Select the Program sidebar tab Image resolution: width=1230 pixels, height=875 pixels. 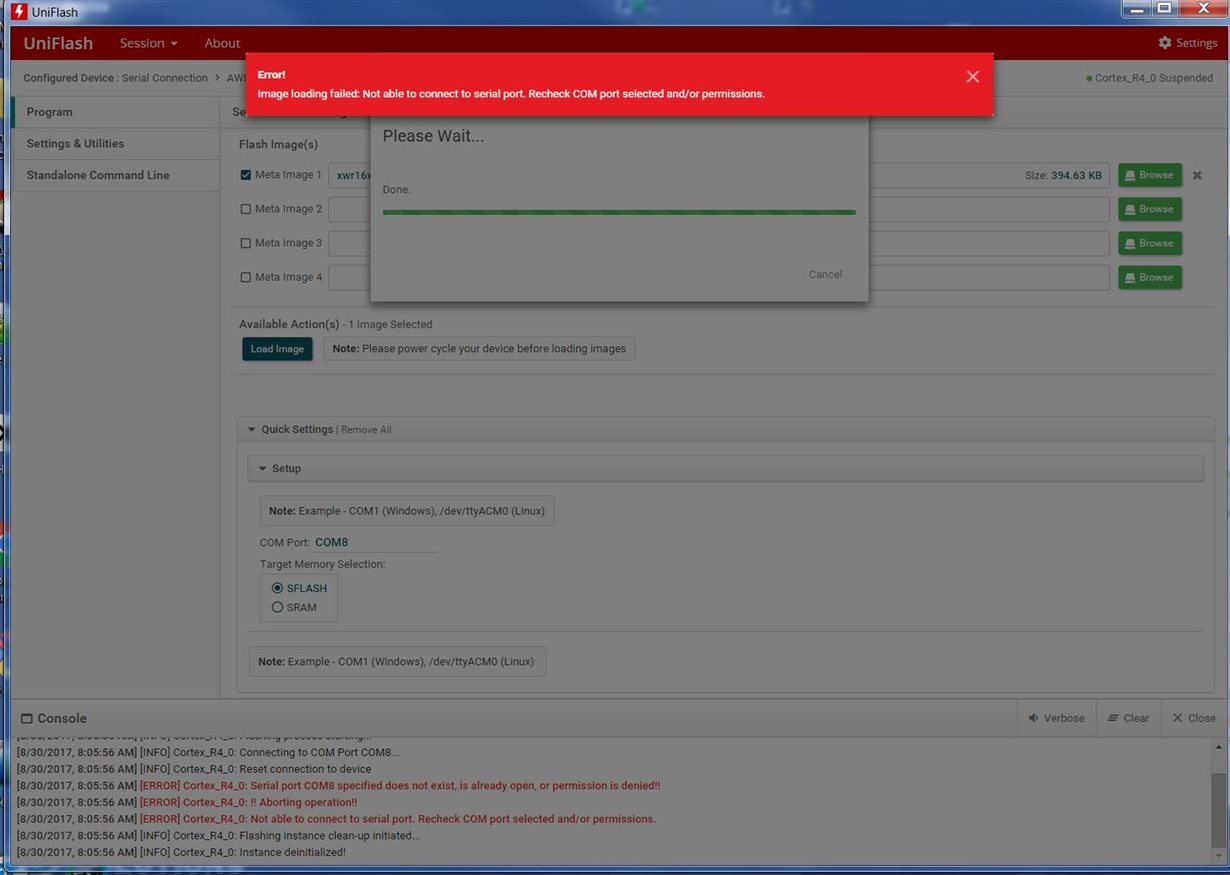pos(116,112)
